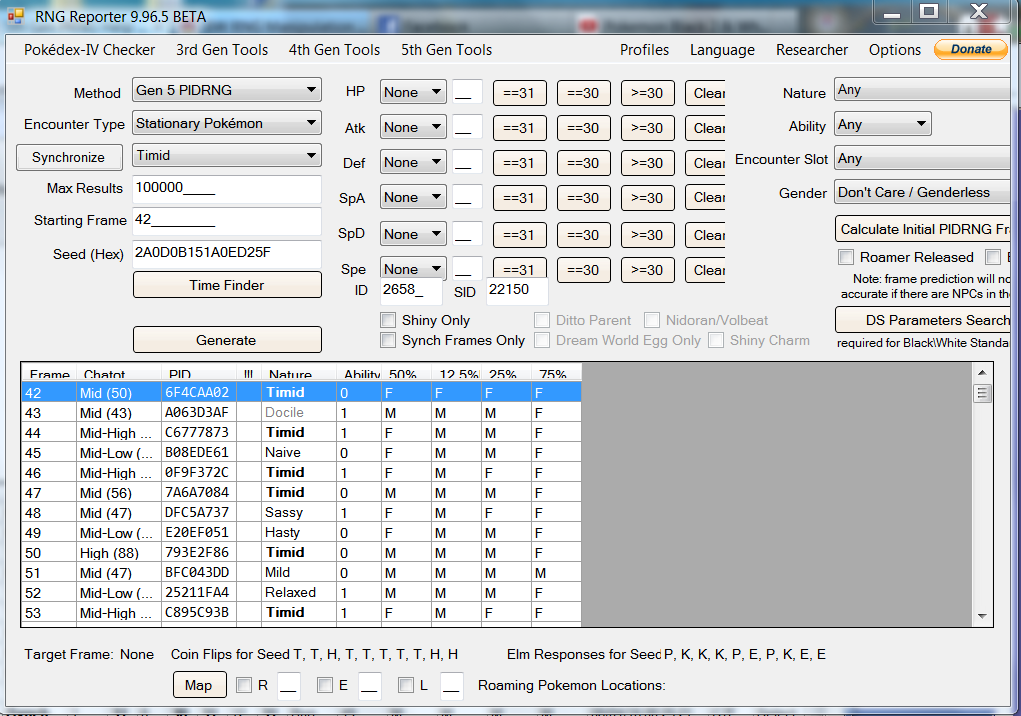Screen dimensions: 1021x716
Task: Click the scroll up arrow of results table
Action: [x=982, y=373]
